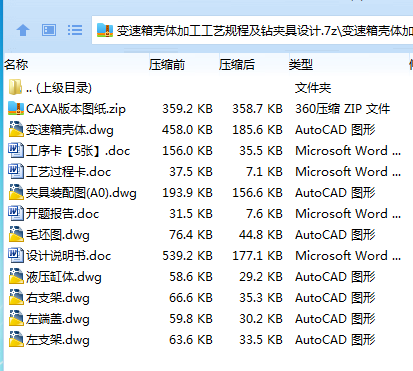Click the zip icon of CAXA版本图纸.zip

[16, 108]
